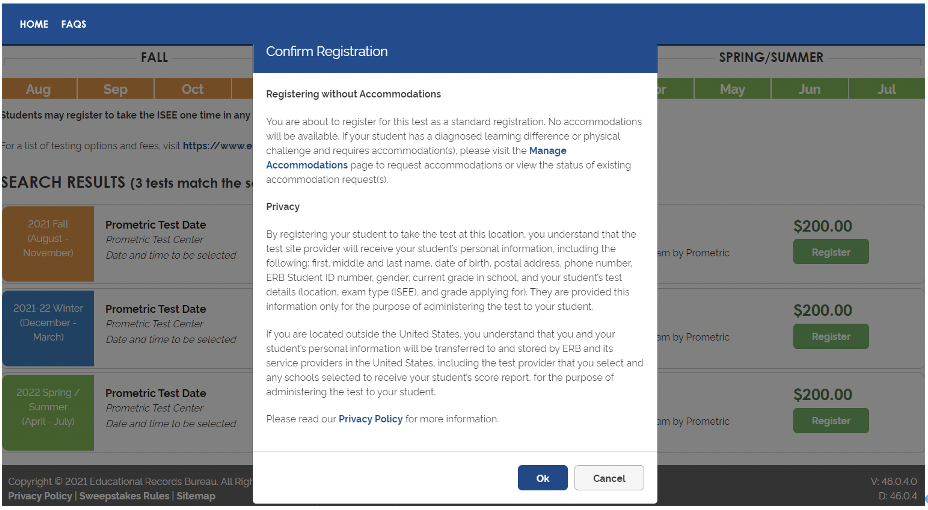Screen dimensions: 928x510
Task: Click the orange 2021 Fall season tile
Action: pyautogui.click(x=48, y=244)
